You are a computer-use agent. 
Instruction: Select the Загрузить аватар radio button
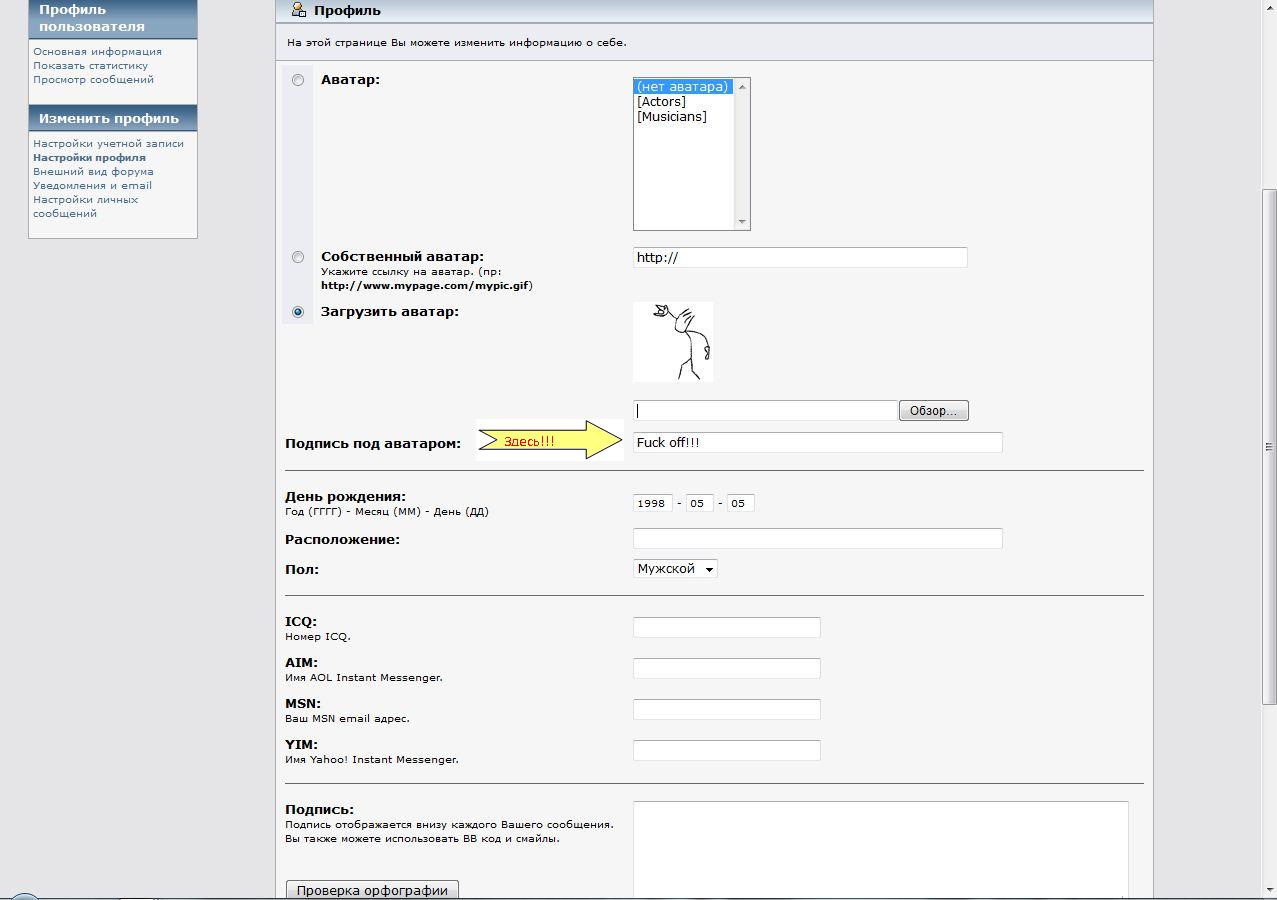coord(298,312)
